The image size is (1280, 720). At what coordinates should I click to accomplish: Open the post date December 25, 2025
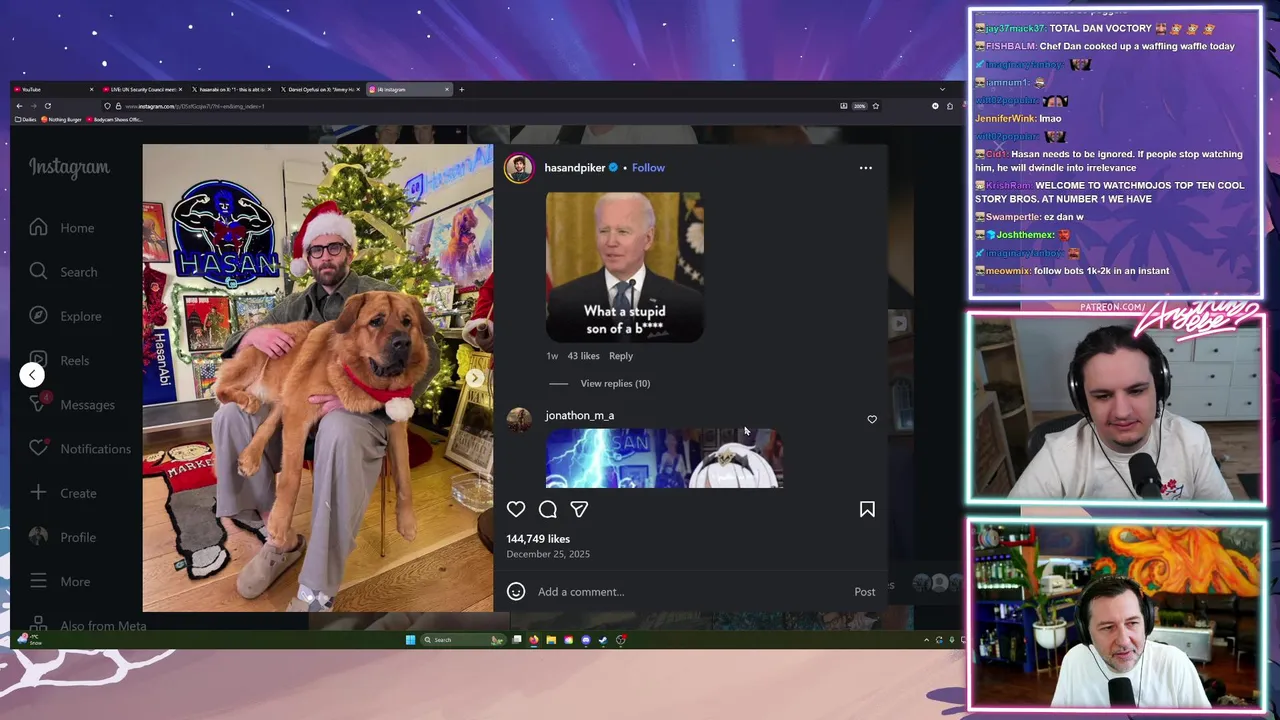[x=548, y=554]
